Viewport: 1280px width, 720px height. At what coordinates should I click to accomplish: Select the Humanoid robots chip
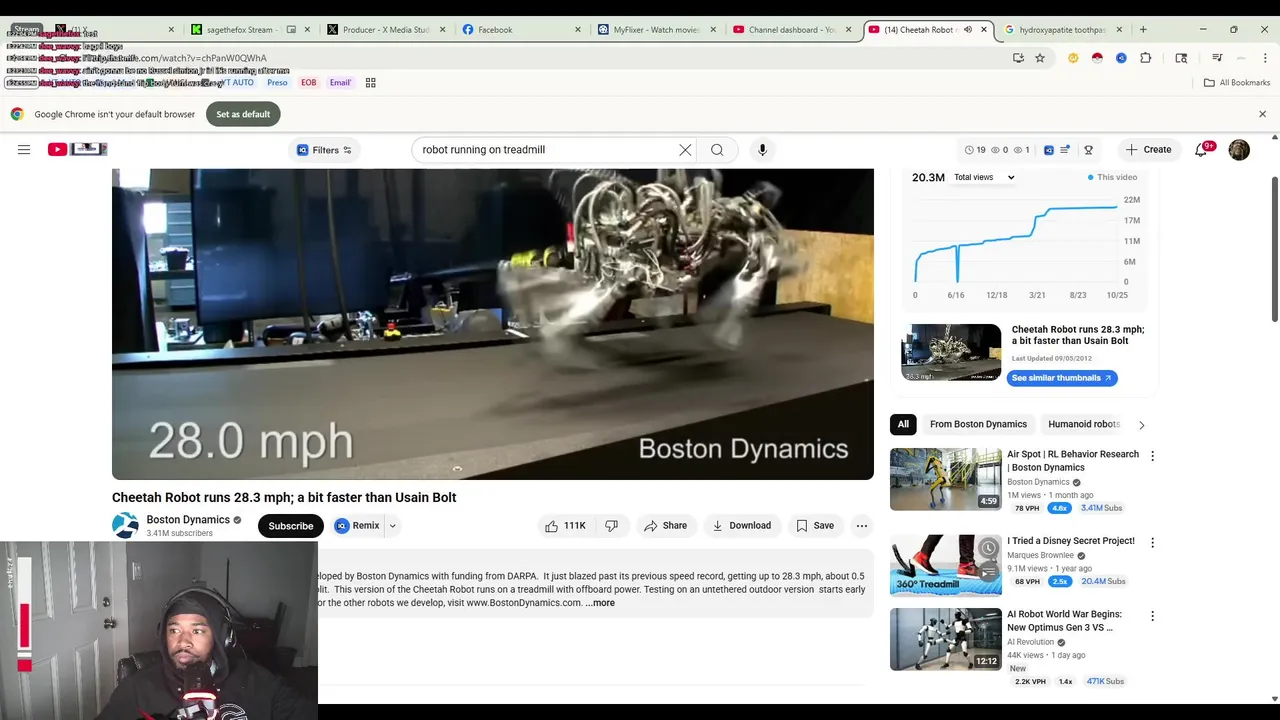pos(1084,424)
